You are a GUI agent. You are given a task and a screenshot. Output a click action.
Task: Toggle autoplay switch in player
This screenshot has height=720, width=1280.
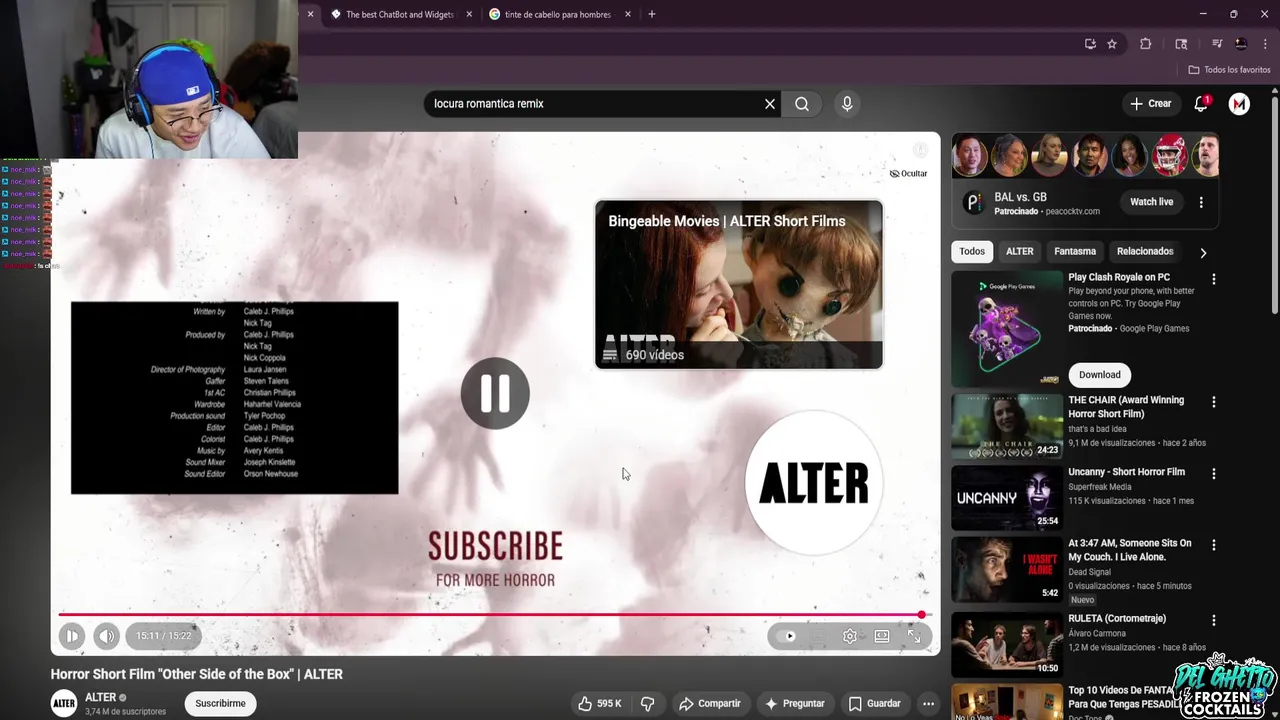[789, 636]
